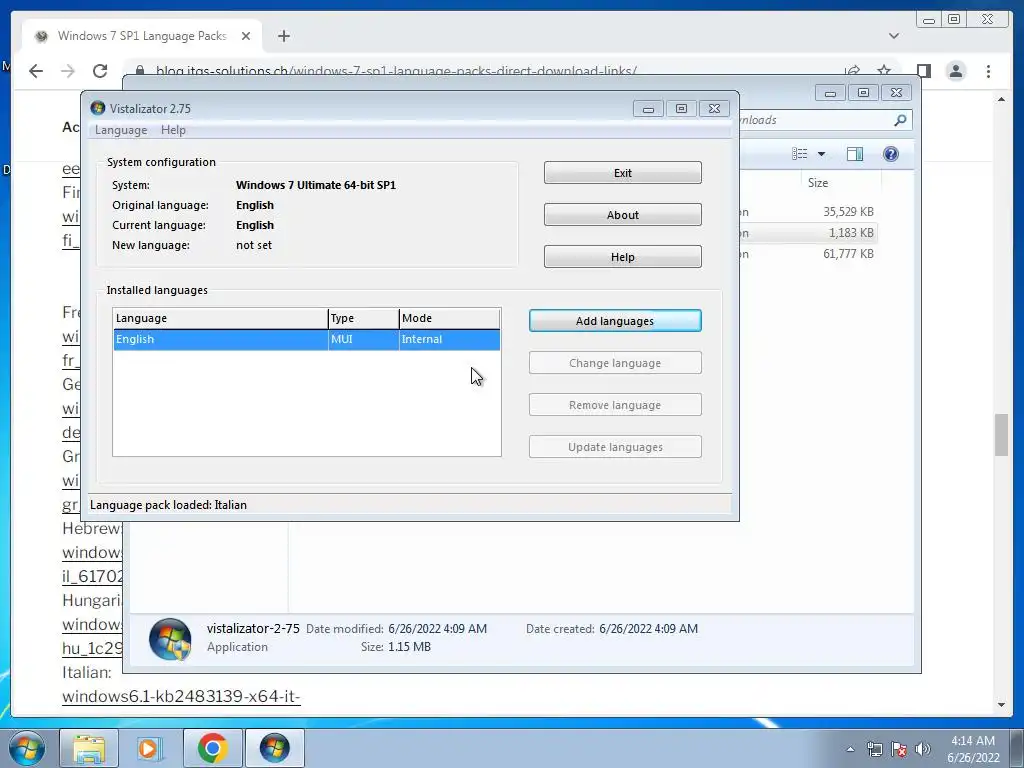Select the 1,183 KB file row
Image resolution: width=1024 pixels, height=768 pixels.
coord(808,232)
